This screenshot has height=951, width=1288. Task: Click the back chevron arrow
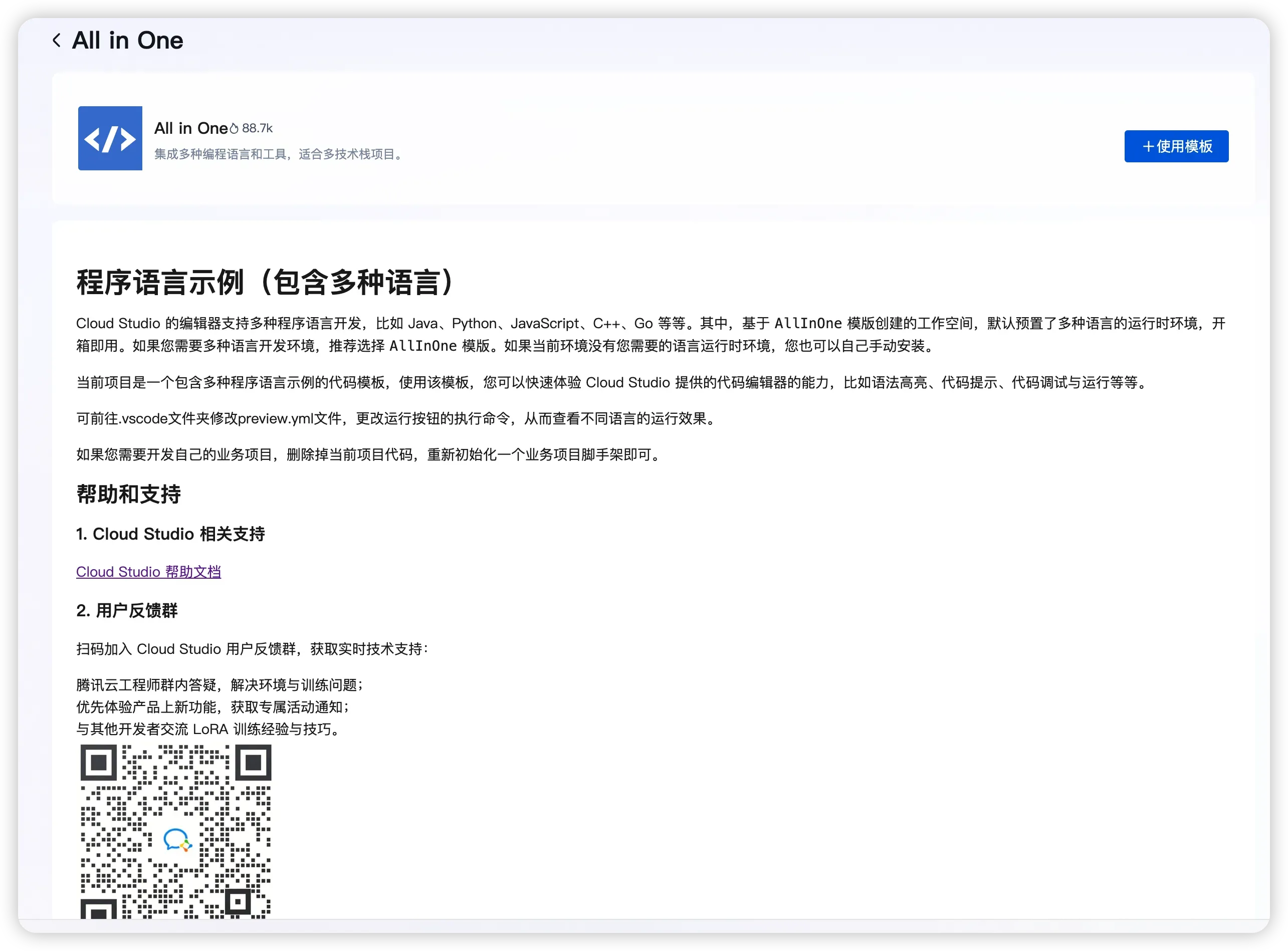(x=57, y=40)
